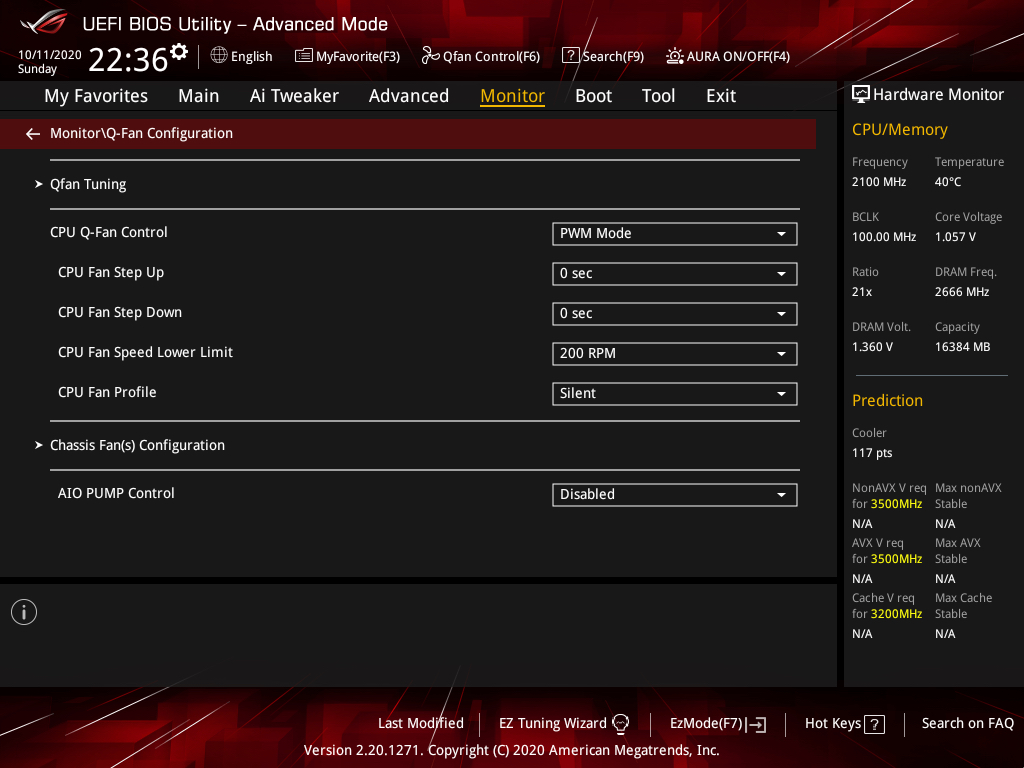The image size is (1024, 768).
Task: Switch to the Tool tab
Action: click(658, 96)
